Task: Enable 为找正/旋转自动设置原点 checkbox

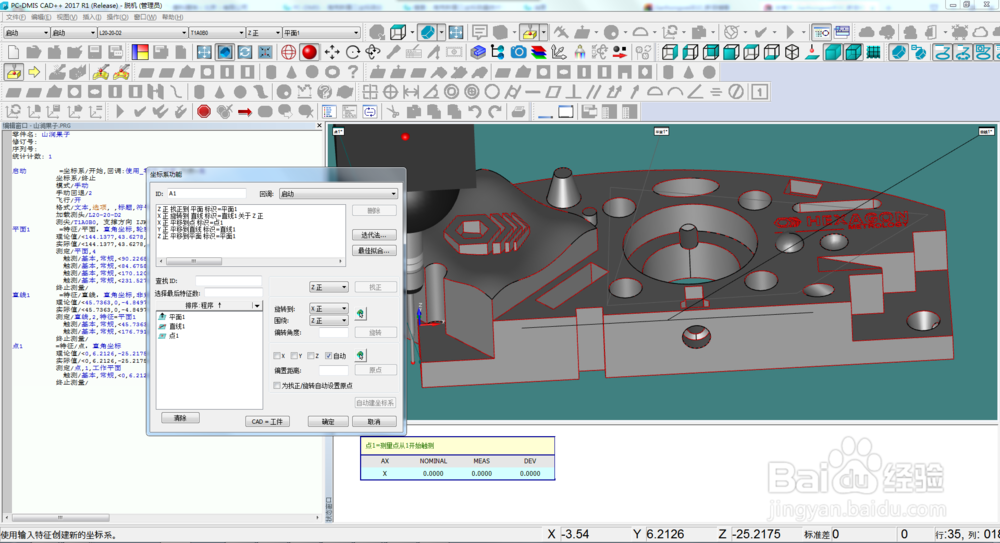Action: tap(277, 385)
